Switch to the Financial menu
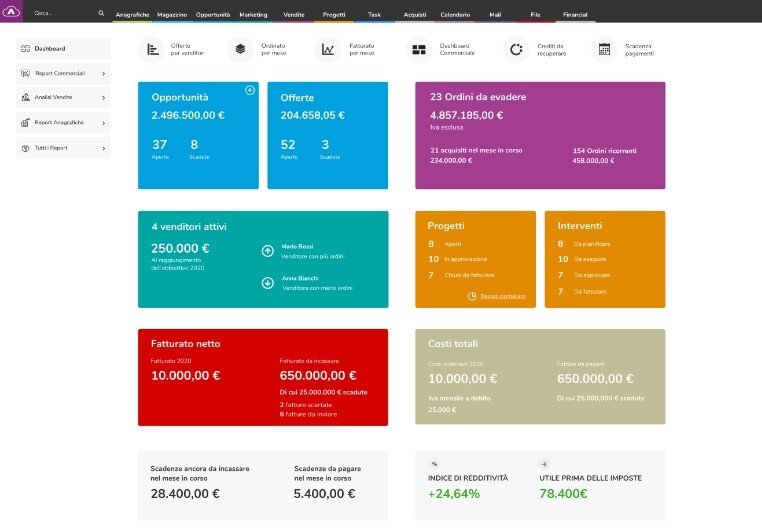Image resolution: width=762 pixels, height=530 pixels. (575, 15)
